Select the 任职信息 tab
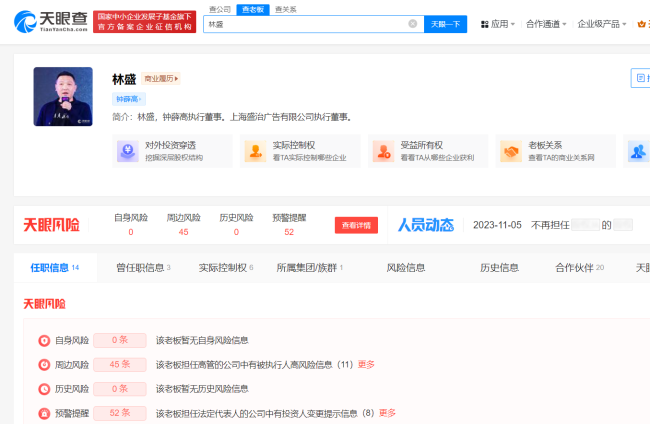The height and width of the screenshot is (424, 650). [55, 268]
